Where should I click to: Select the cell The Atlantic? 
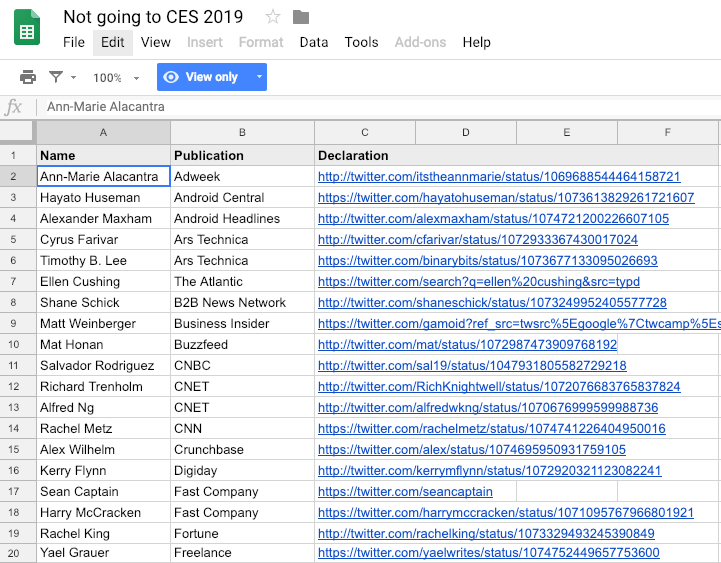242,282
